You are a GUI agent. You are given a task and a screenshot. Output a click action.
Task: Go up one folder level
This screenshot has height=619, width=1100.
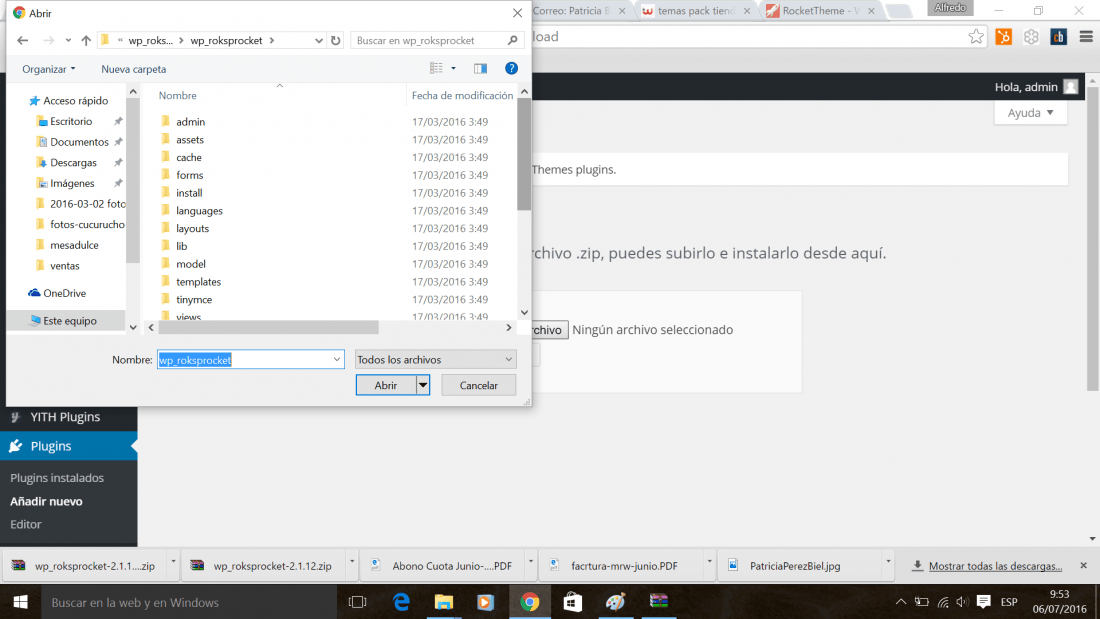pyautogui.click(x=86, y=41)
